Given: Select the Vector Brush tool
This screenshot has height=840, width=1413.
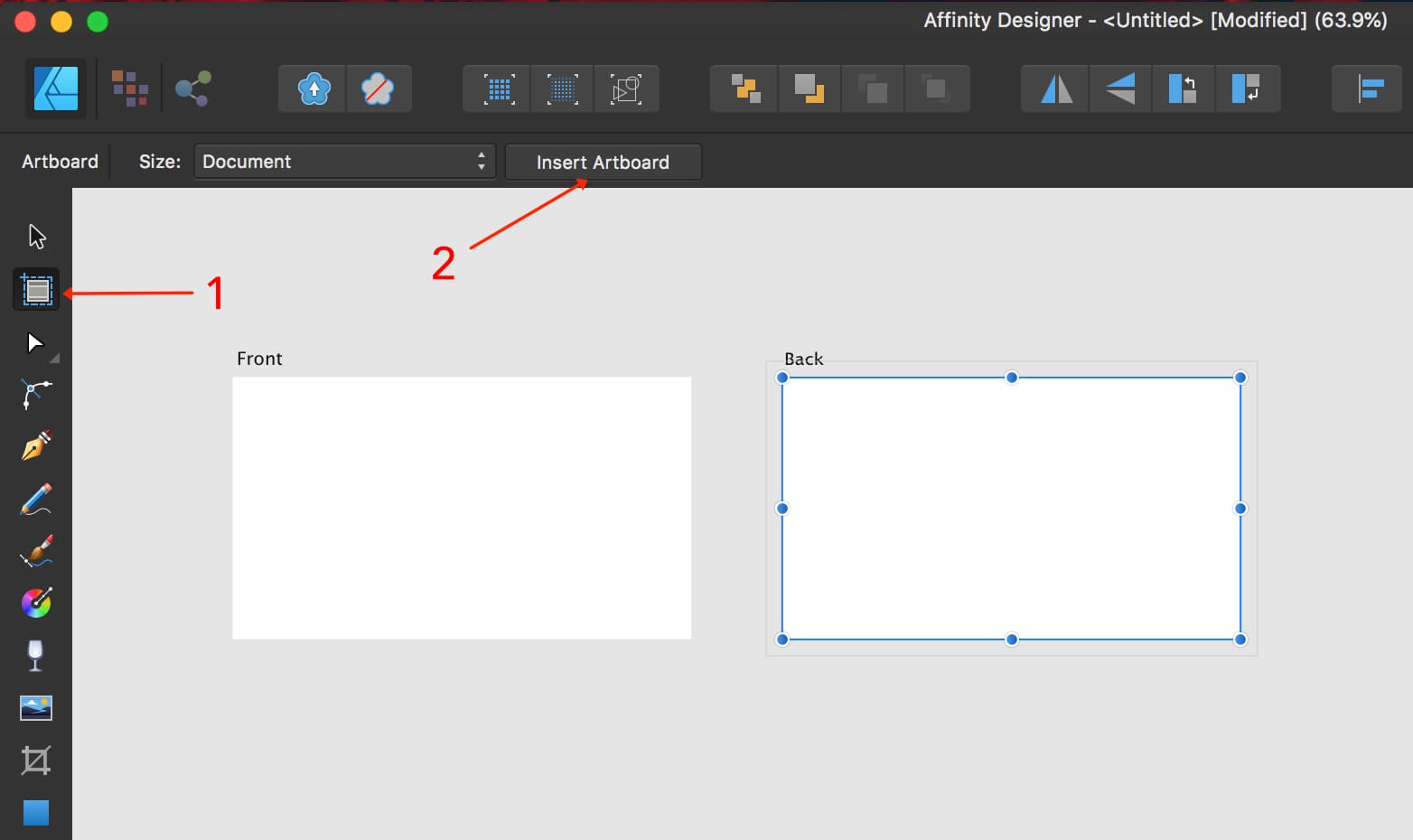Looking at the screenshot, I should pos(36,551).
